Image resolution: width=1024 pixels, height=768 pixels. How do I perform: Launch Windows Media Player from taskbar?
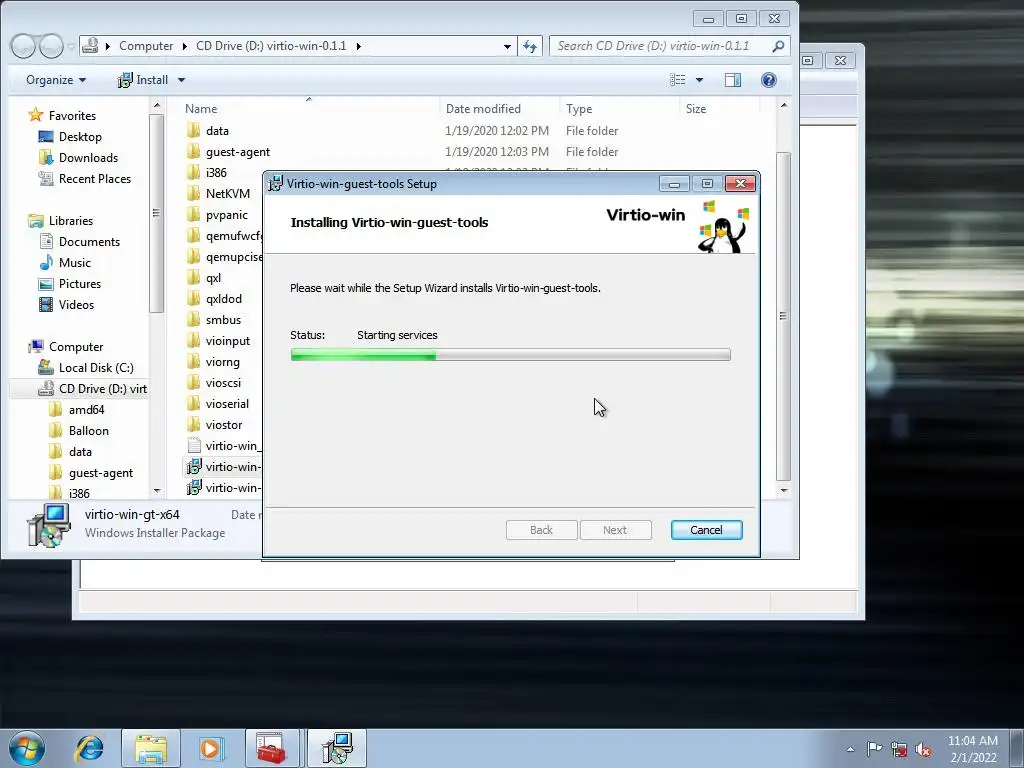[211, 748]
